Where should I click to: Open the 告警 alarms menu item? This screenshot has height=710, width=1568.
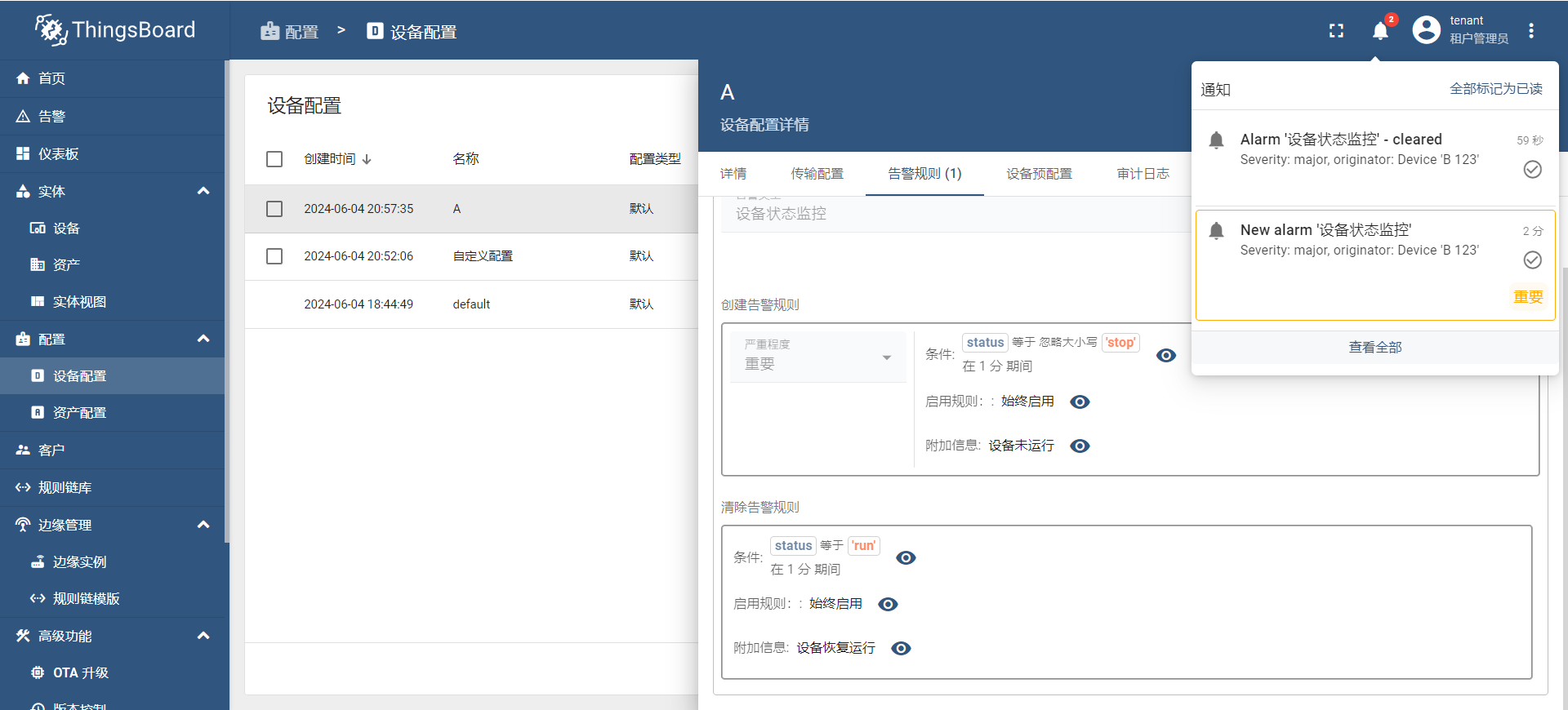[x=112, y=116]
